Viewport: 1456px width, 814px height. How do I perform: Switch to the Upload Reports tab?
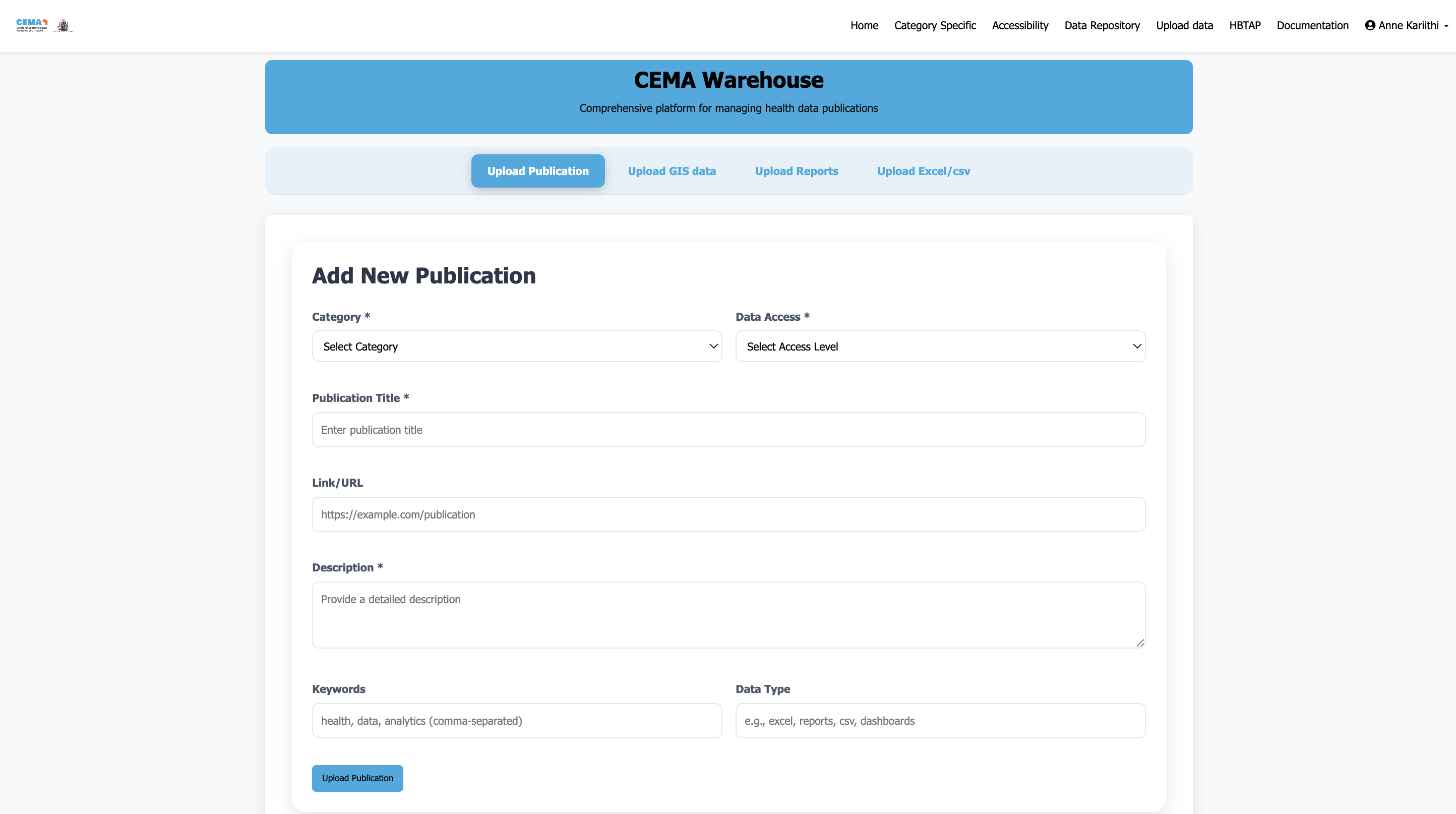tap(797, 170)
